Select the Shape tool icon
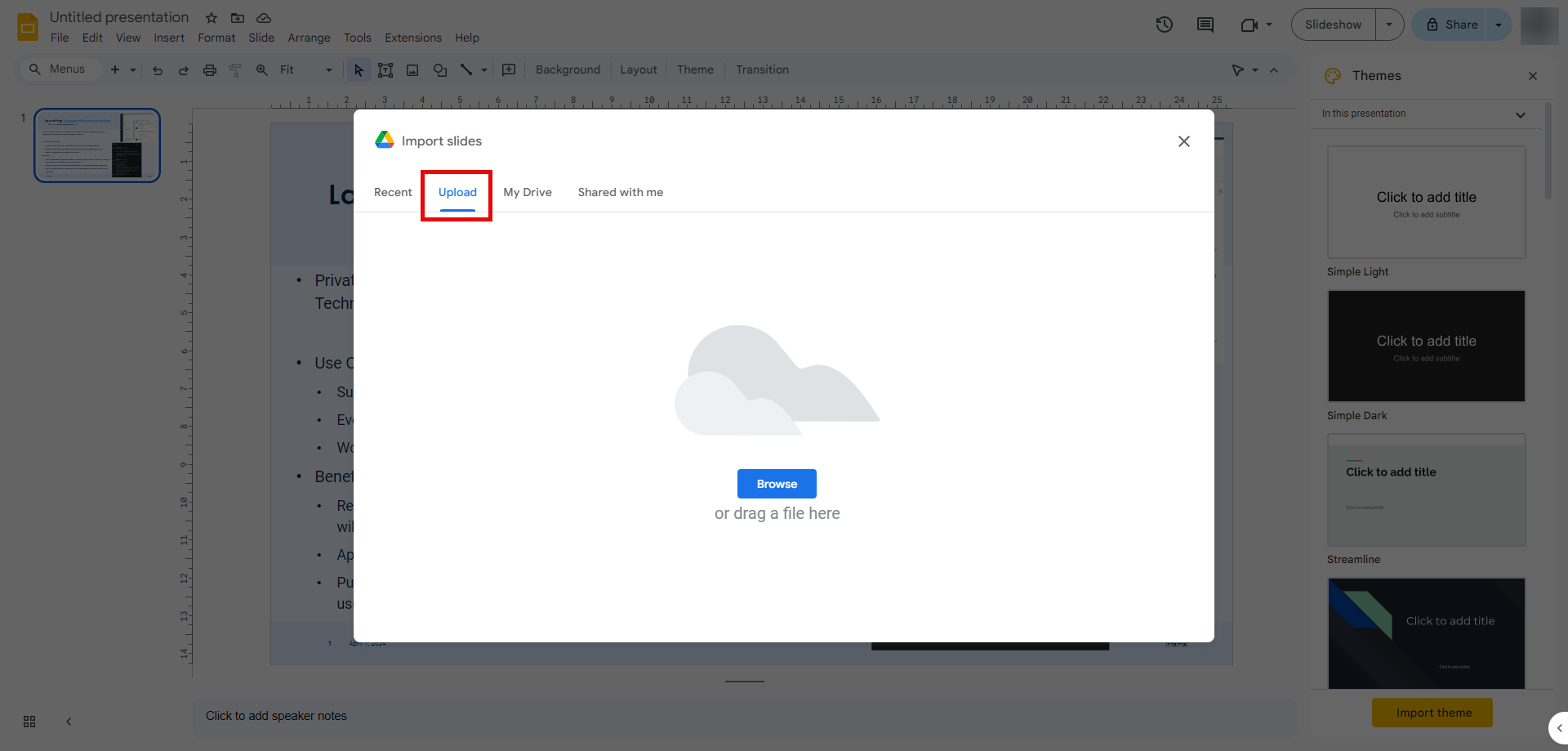Image resolution: width=1568 pixels, height=751 pixels. 439,70
